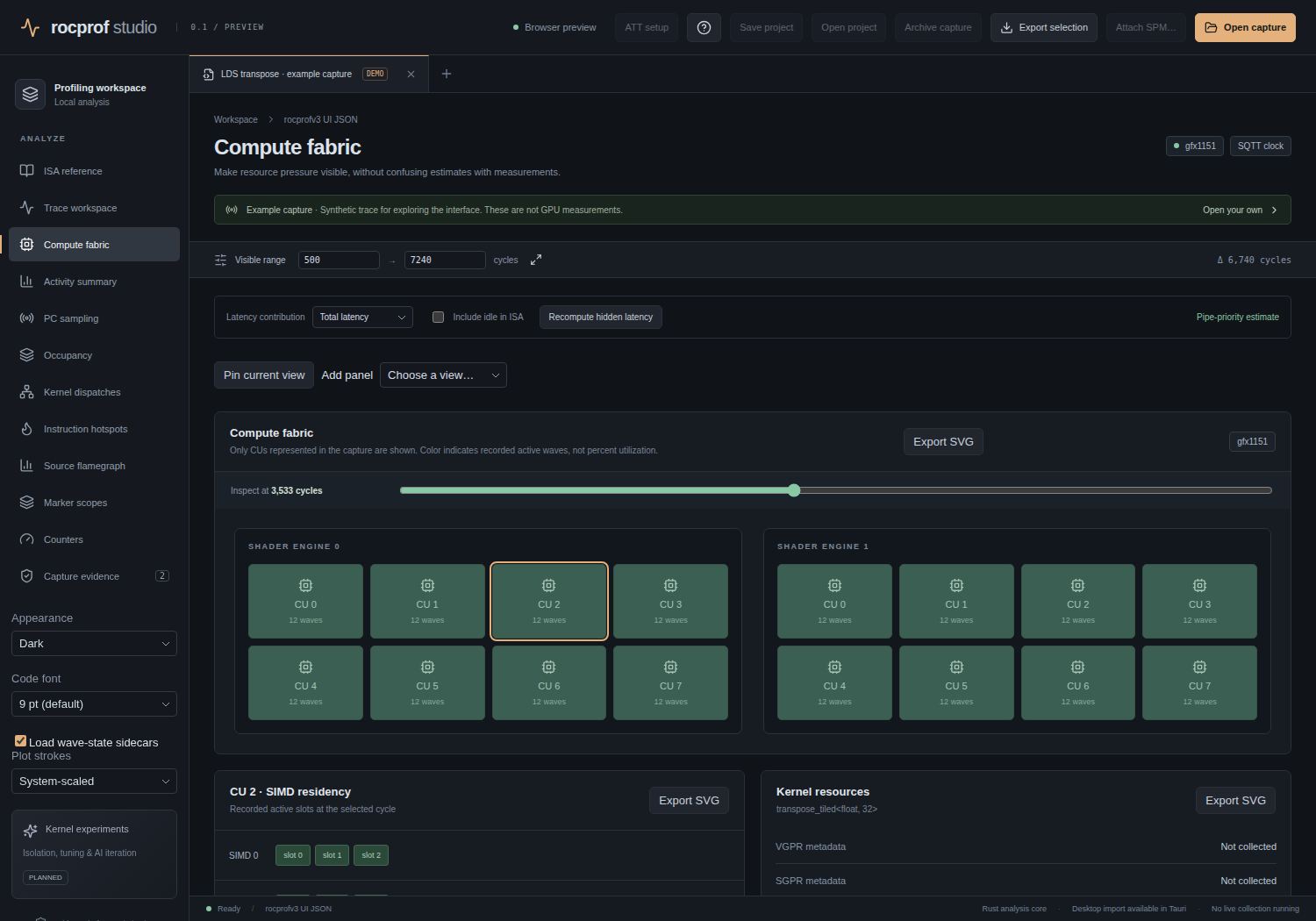Click the example capture broadcast icon

[232, 210]
